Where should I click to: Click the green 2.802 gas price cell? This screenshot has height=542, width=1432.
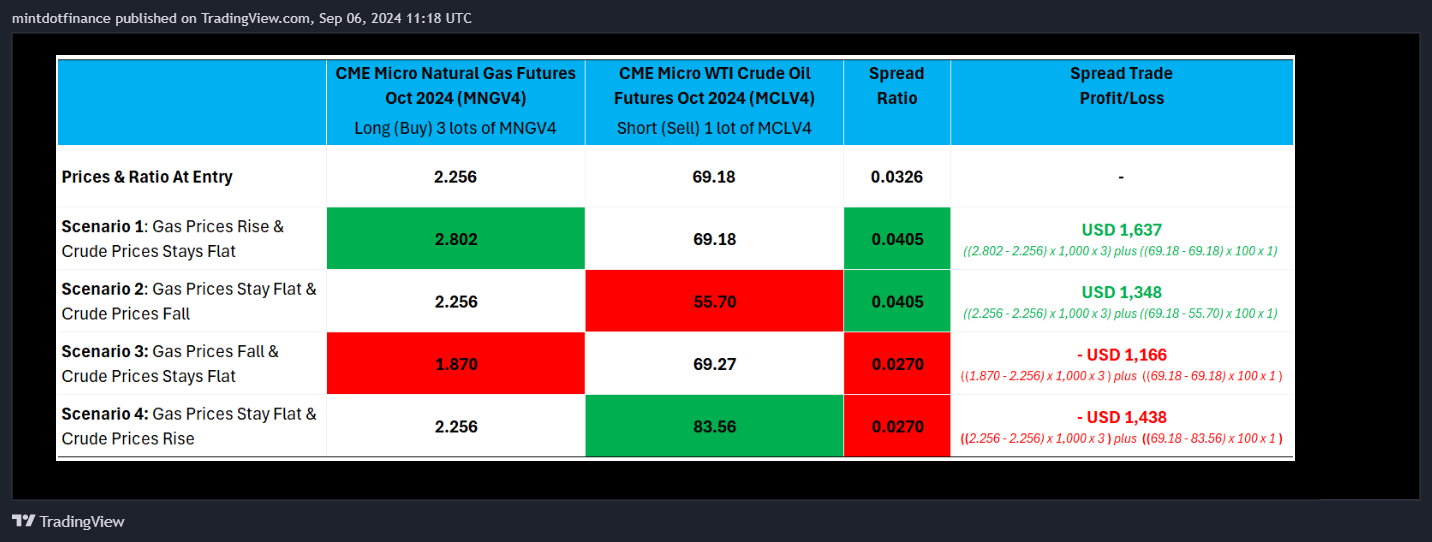click(x=455, y=239)
